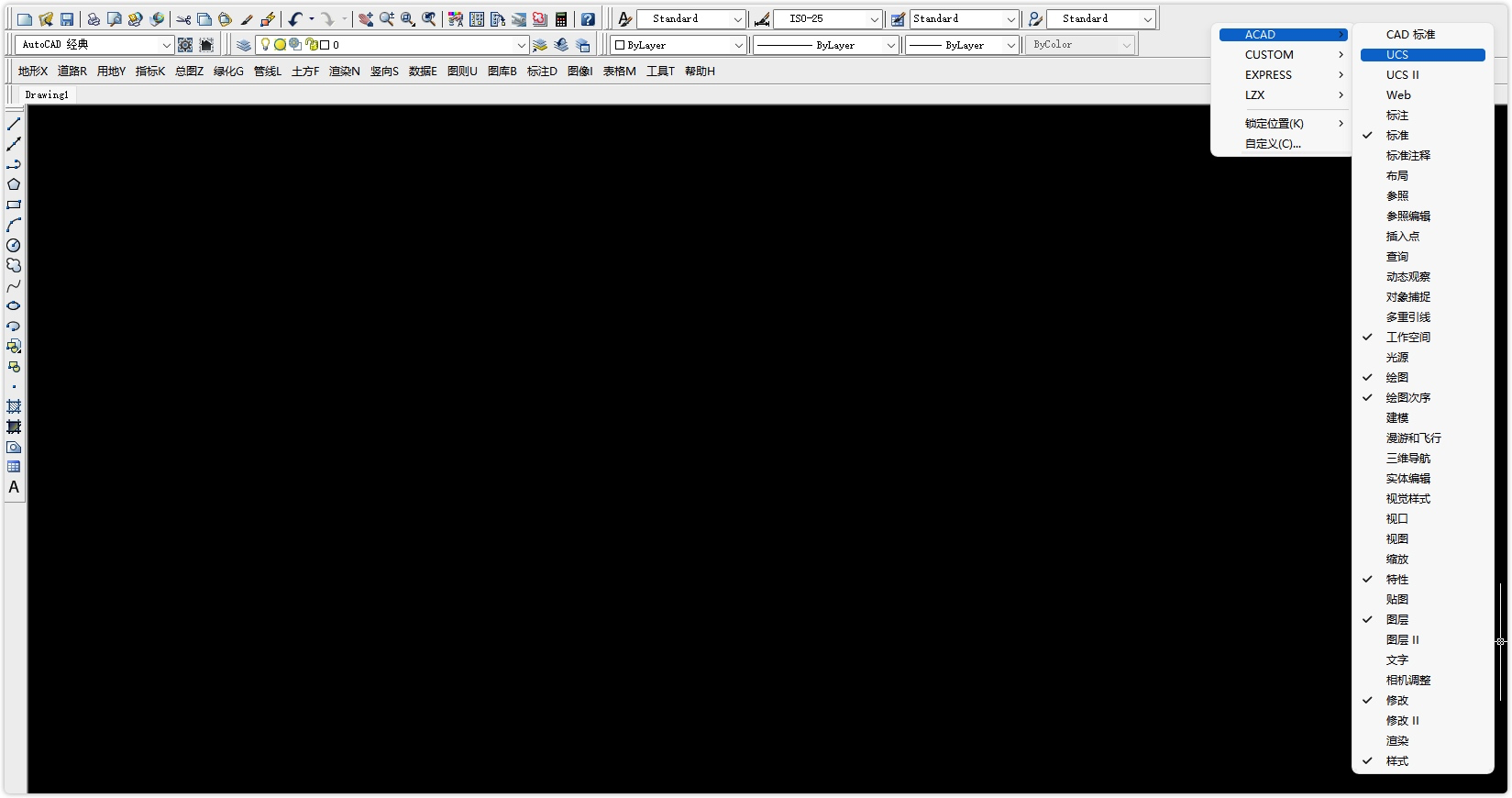Uncheck the 特性 toolbar entry
The height and width of the screenshot is (798, 1512).
click(1423, 580)
